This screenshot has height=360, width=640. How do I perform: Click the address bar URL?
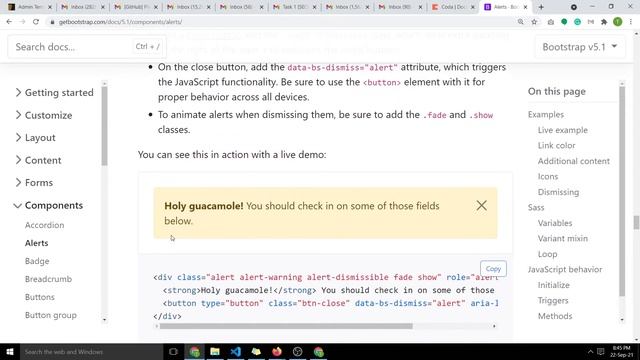(120, 22)
